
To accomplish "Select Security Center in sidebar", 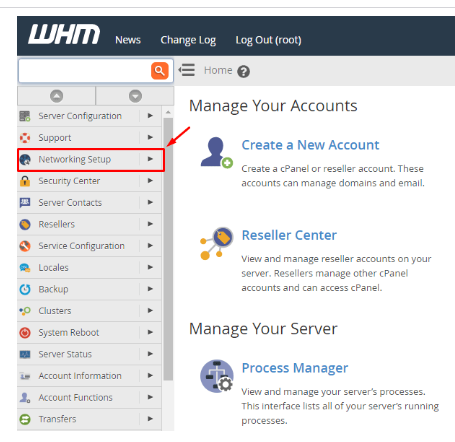I will point(69,181).
